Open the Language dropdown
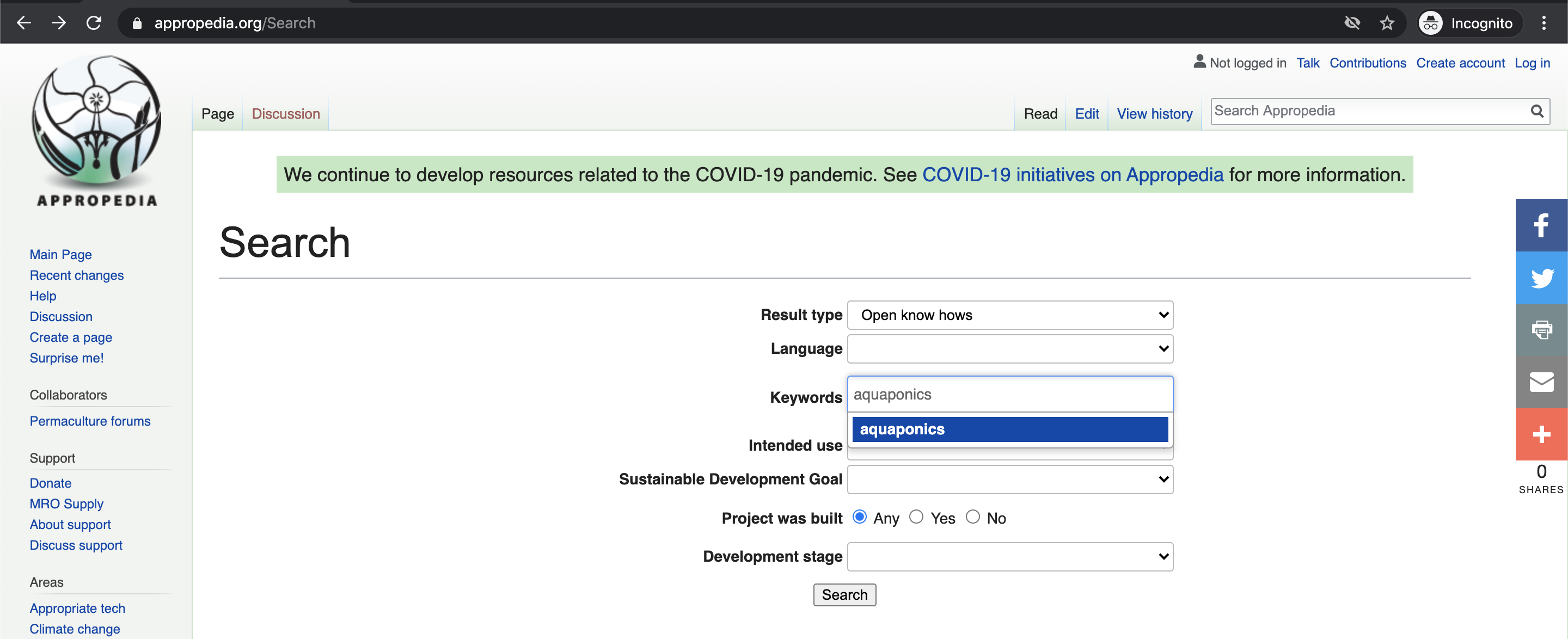This screenshot has width=1568, height=639. tap(1009, 349)
